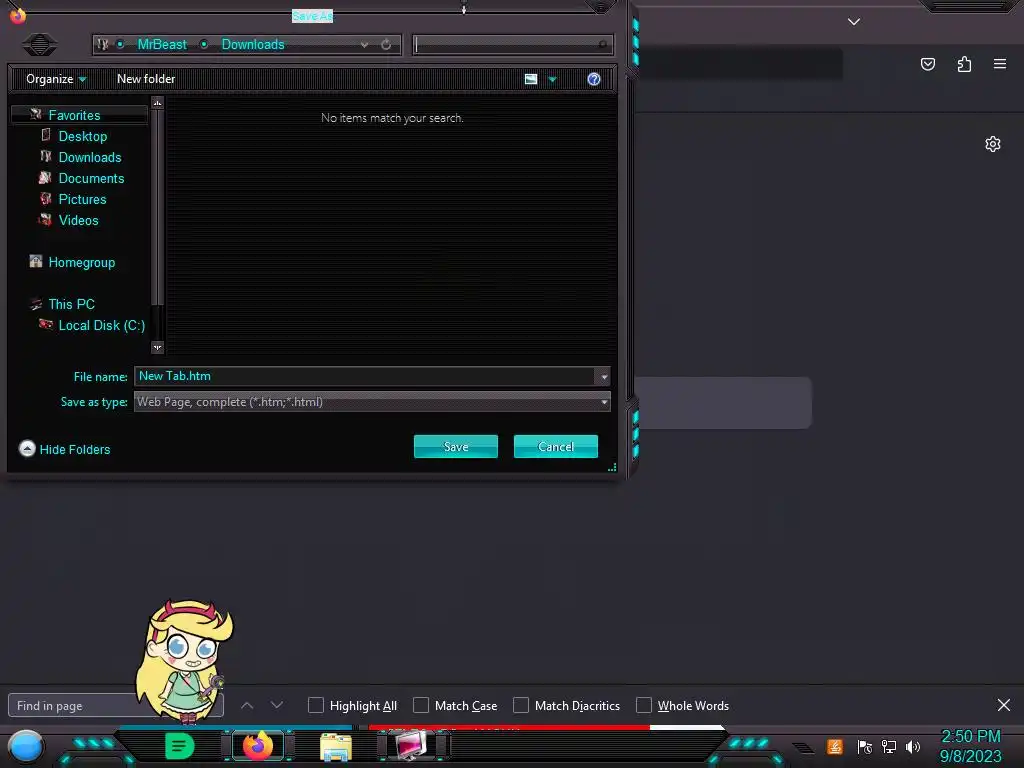Close the find bar
Image resolution: width=1024 pixels, height=768 pixels.
[x=1004, y=705]
